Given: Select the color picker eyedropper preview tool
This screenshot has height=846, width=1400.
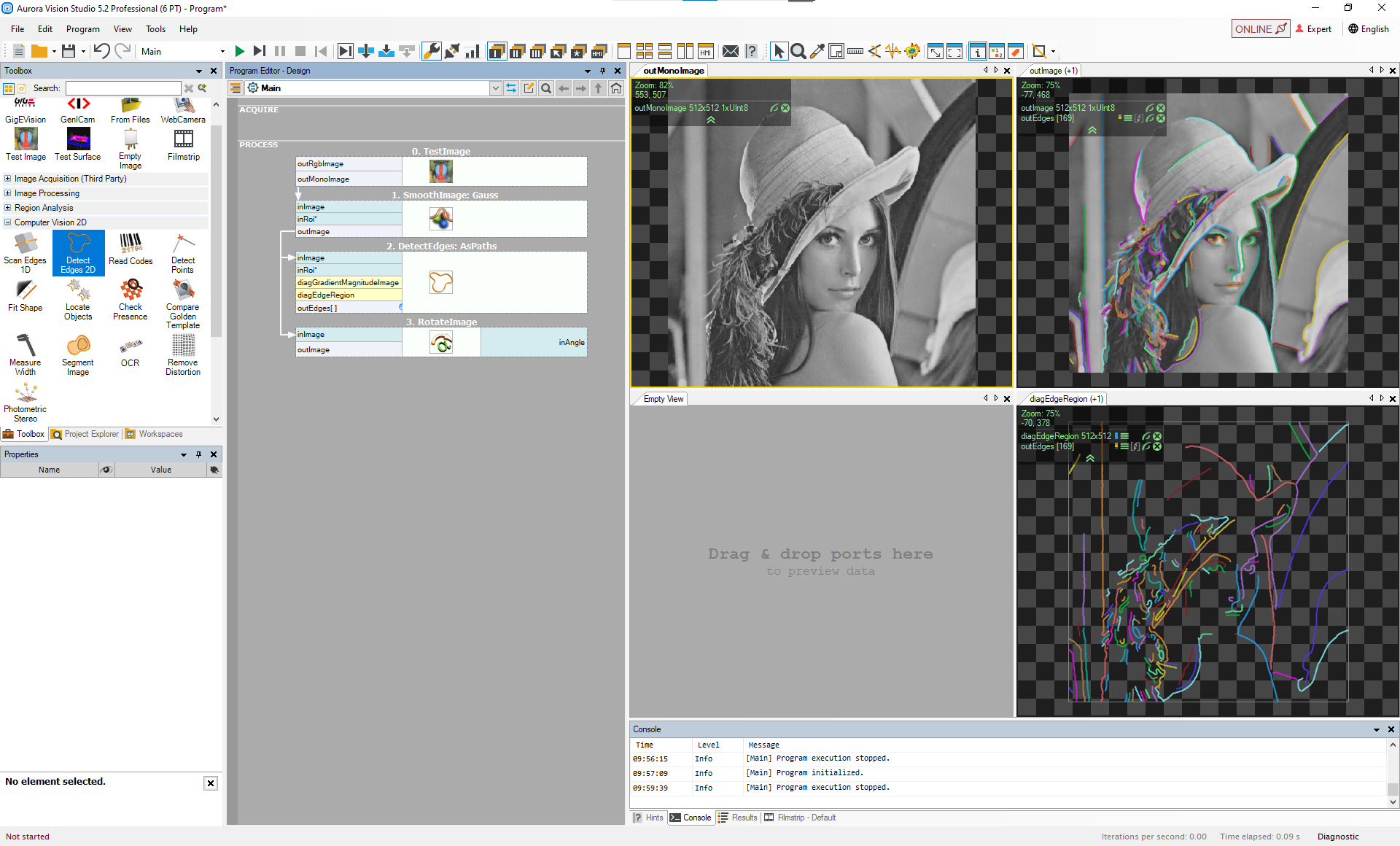Looking at the screenshot, I should point(817,51).
